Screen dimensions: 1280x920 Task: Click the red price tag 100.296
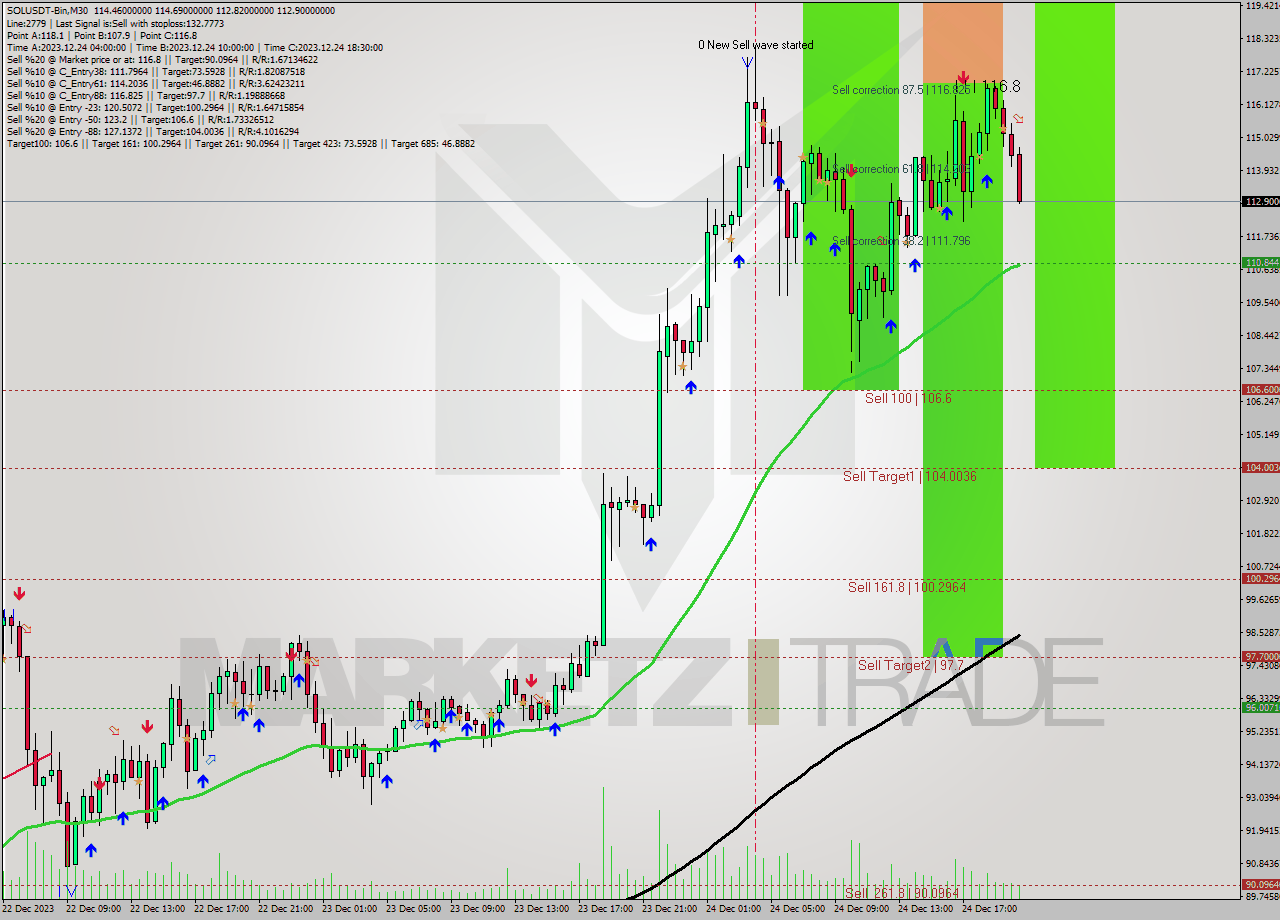(1260, 579)
